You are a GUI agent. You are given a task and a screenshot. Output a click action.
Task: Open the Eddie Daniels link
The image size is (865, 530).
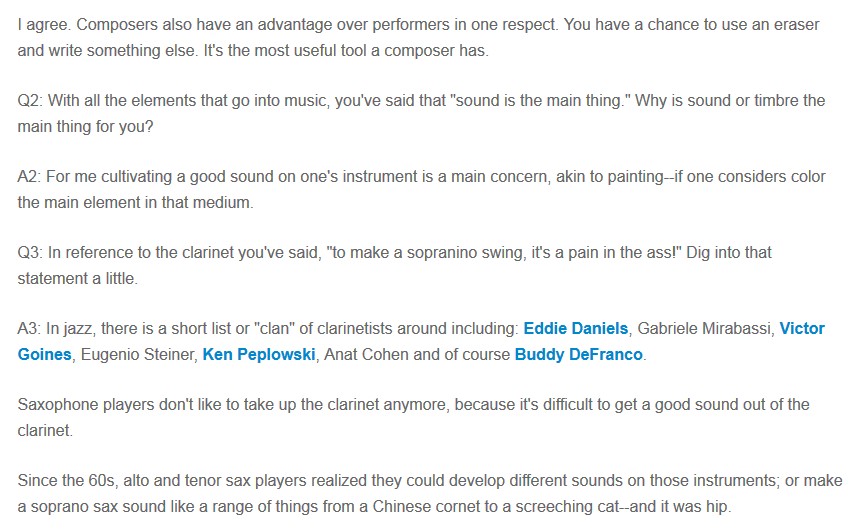point(575,329)
